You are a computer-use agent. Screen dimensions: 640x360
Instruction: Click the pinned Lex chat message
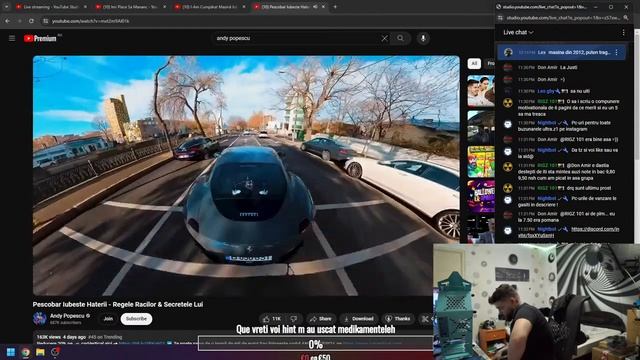click(561, 52)
